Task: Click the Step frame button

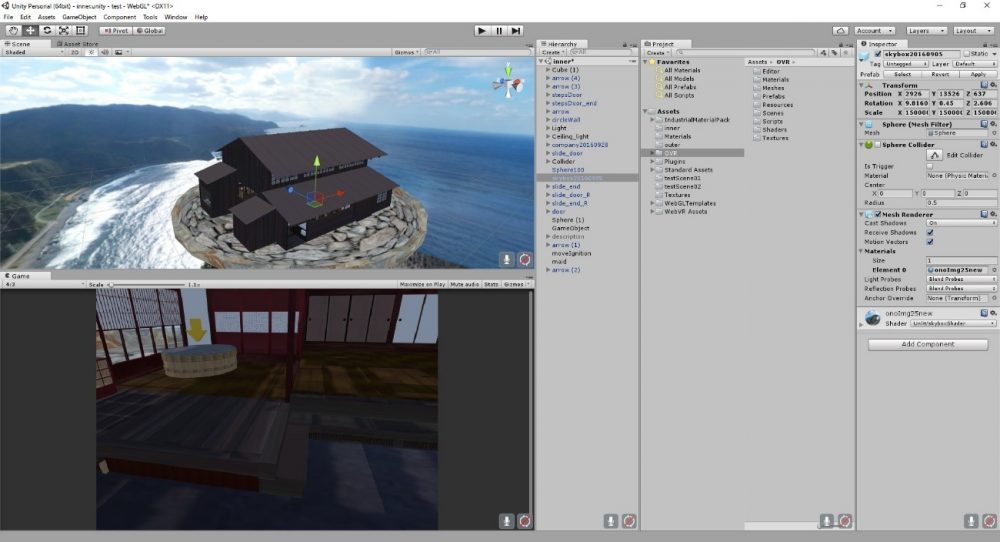Action: click(516, 31)
